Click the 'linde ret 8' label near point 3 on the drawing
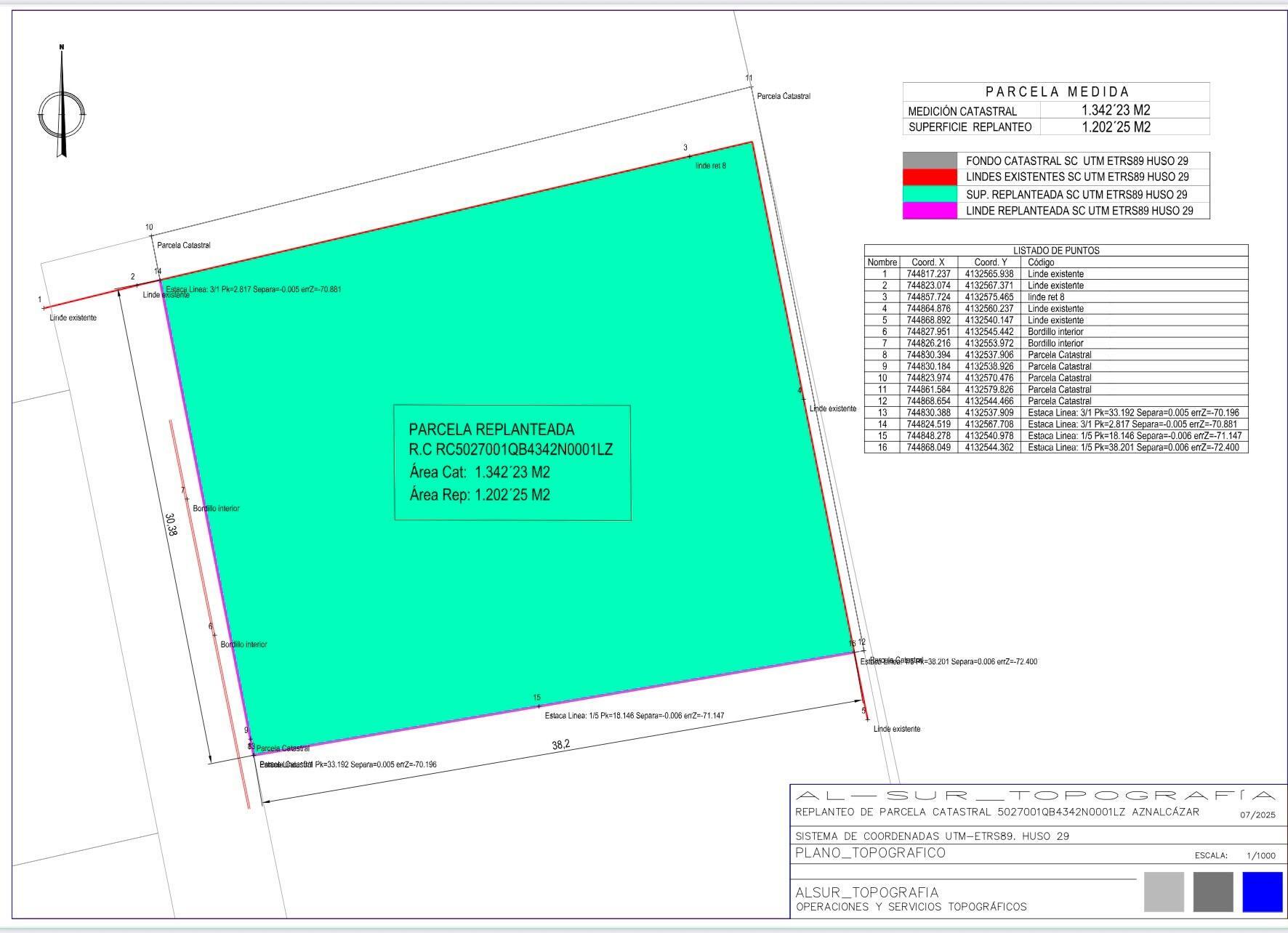Screen dimensions: 1288x933 point(710,166)
